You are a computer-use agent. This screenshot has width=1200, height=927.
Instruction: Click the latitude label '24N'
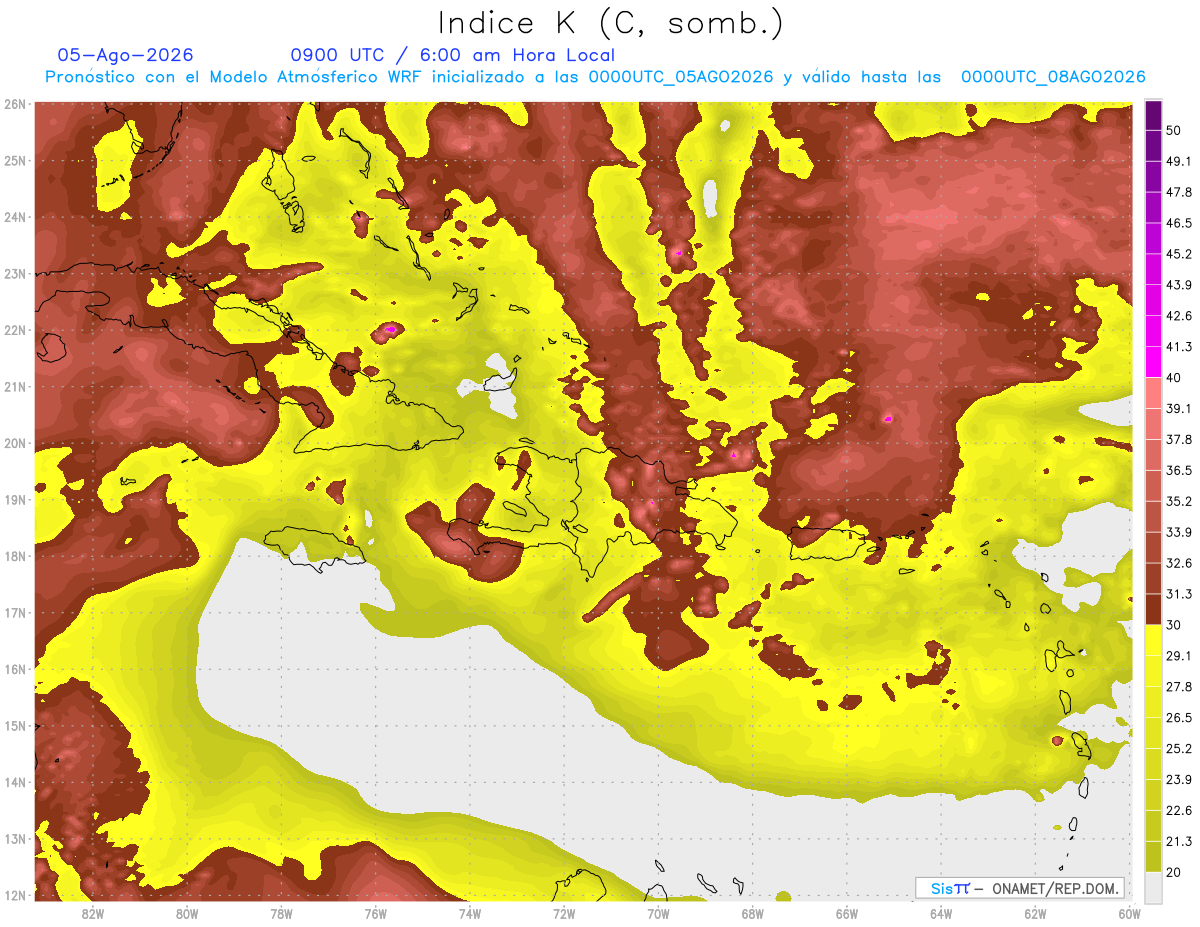(x=15, y=217)
